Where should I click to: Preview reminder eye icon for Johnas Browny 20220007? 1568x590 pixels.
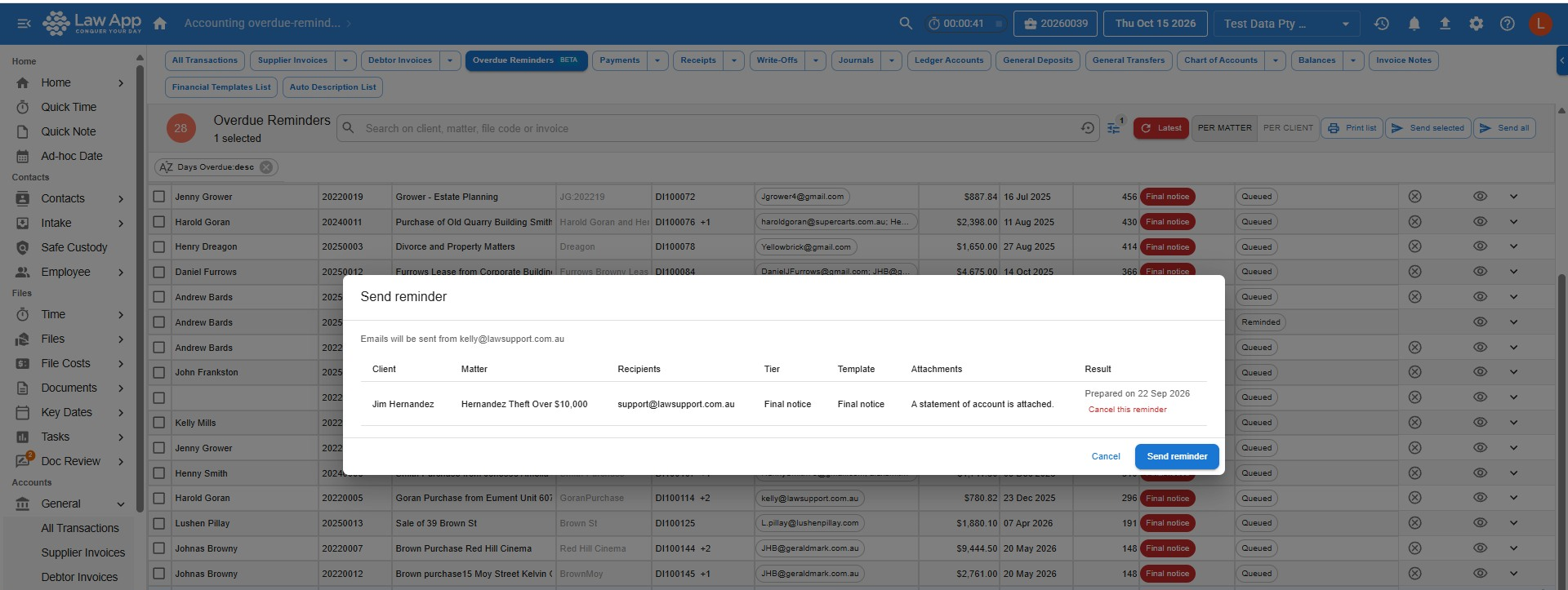click(1480, 548)
